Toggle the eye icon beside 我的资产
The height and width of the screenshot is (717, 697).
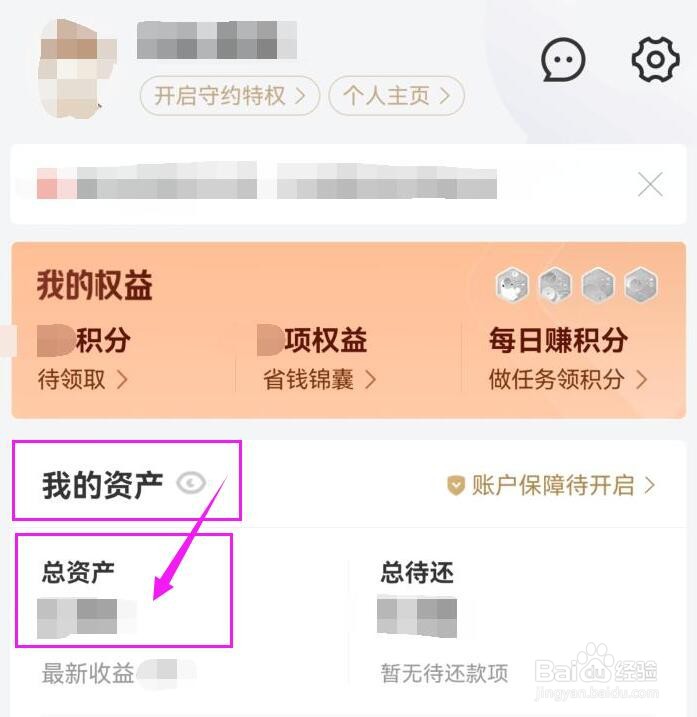[x=191, y=483]
